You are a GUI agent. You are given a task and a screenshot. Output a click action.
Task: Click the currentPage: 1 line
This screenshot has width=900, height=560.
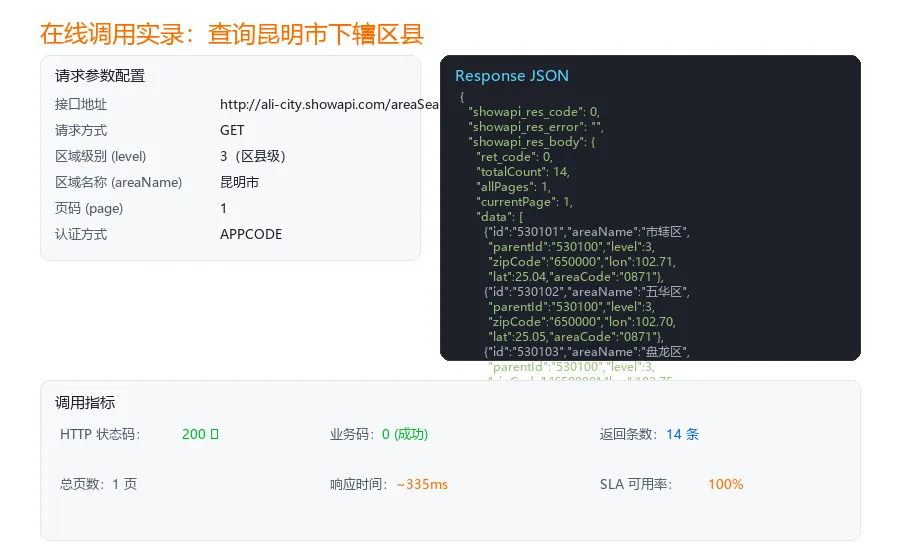524,201
